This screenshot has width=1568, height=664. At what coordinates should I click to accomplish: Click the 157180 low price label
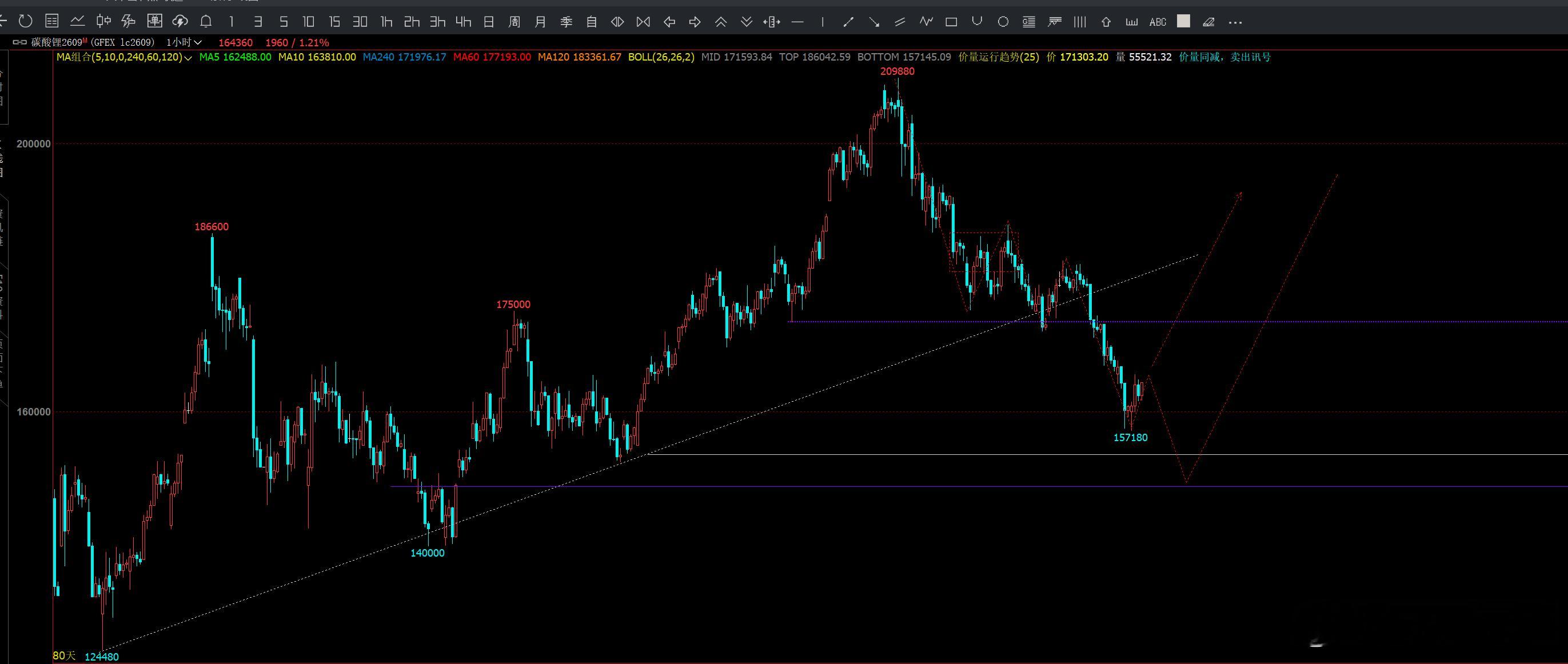(x=1130, y=438)
